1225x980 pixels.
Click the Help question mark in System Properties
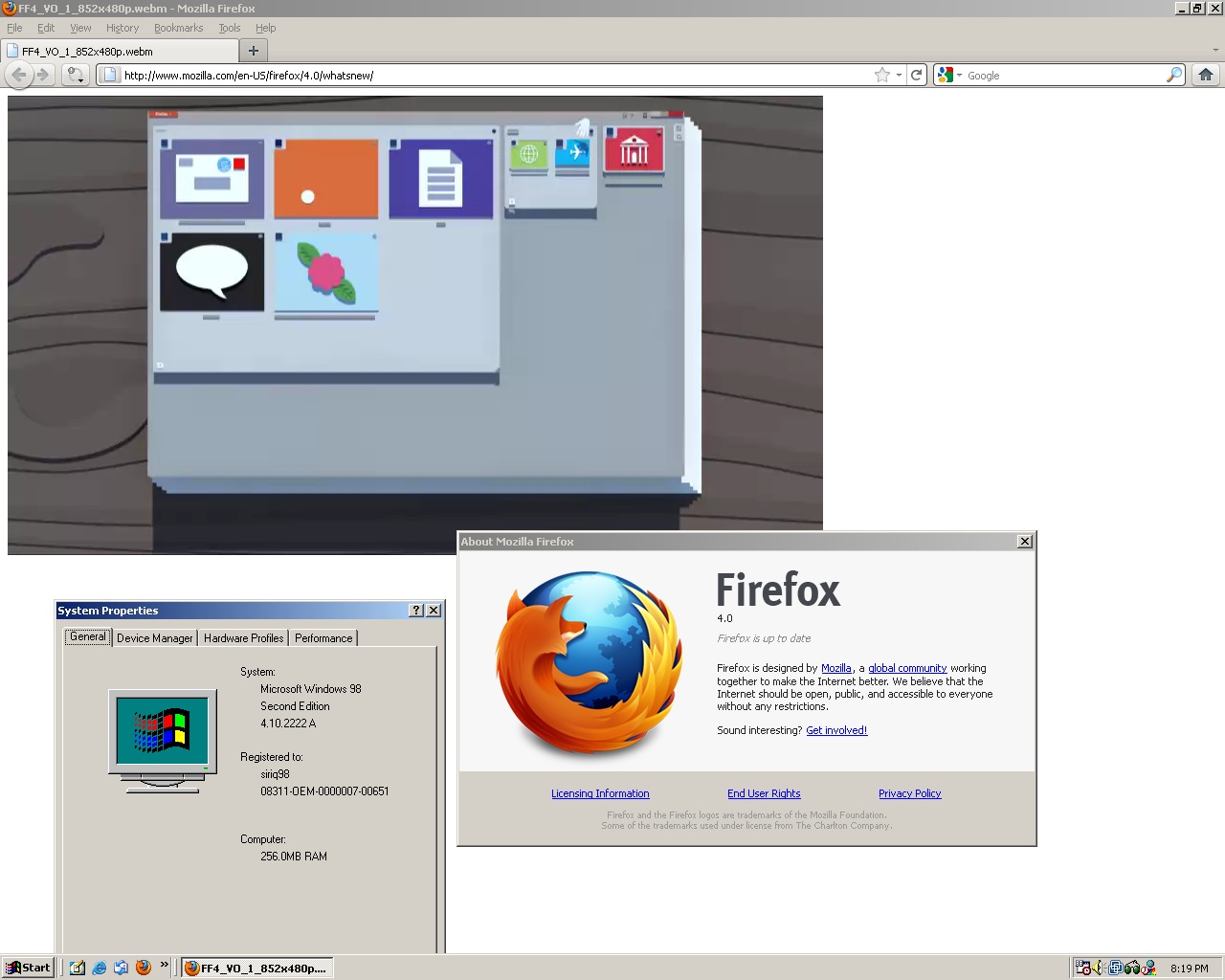click(x=416, y=611)
